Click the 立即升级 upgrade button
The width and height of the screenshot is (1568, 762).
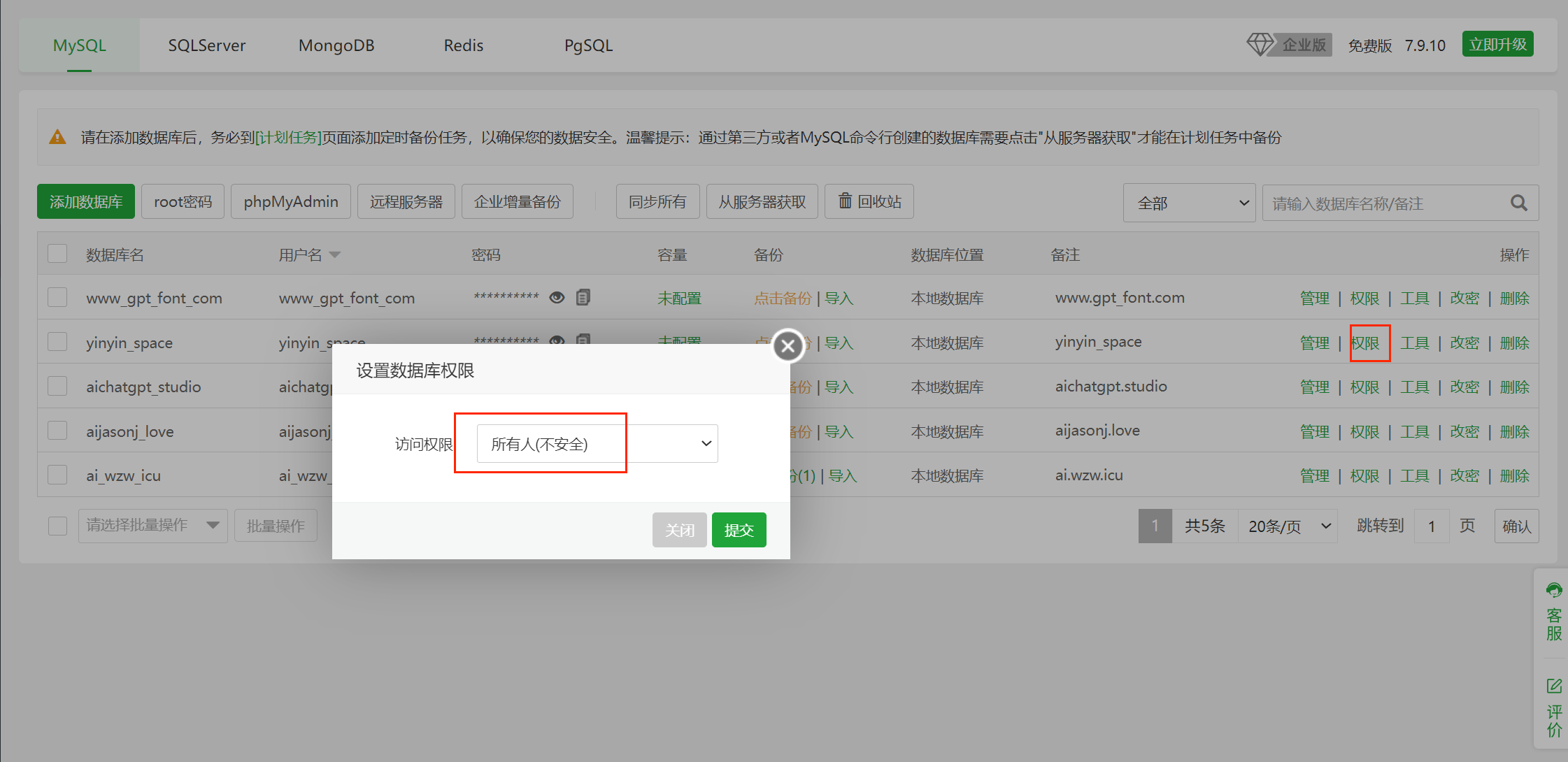pyautogui.click(x=1497, y=45)
